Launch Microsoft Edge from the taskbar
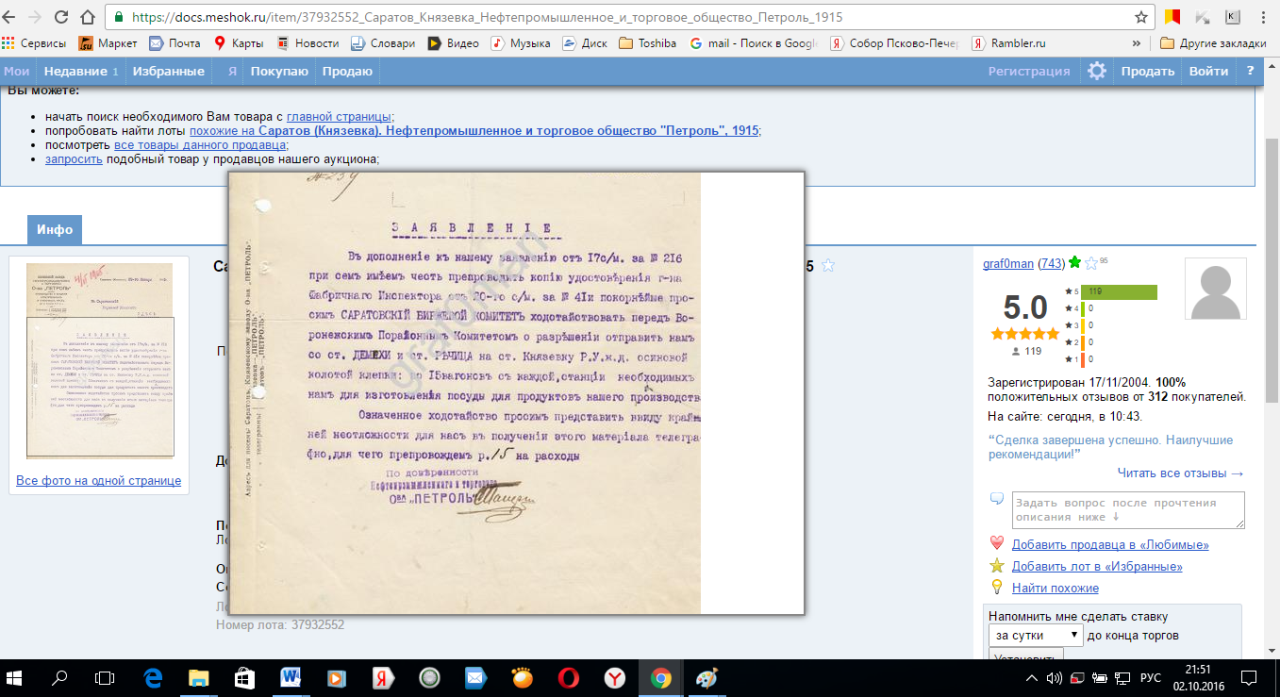The image size is (1280, 697). coord(153,678)
